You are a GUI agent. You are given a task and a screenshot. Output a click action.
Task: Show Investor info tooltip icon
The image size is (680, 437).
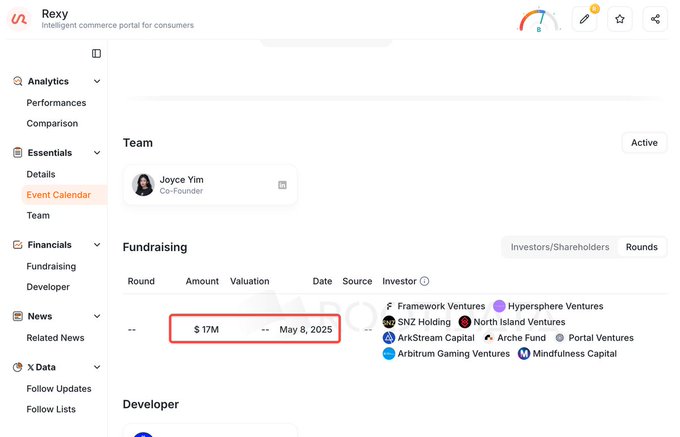425,281
